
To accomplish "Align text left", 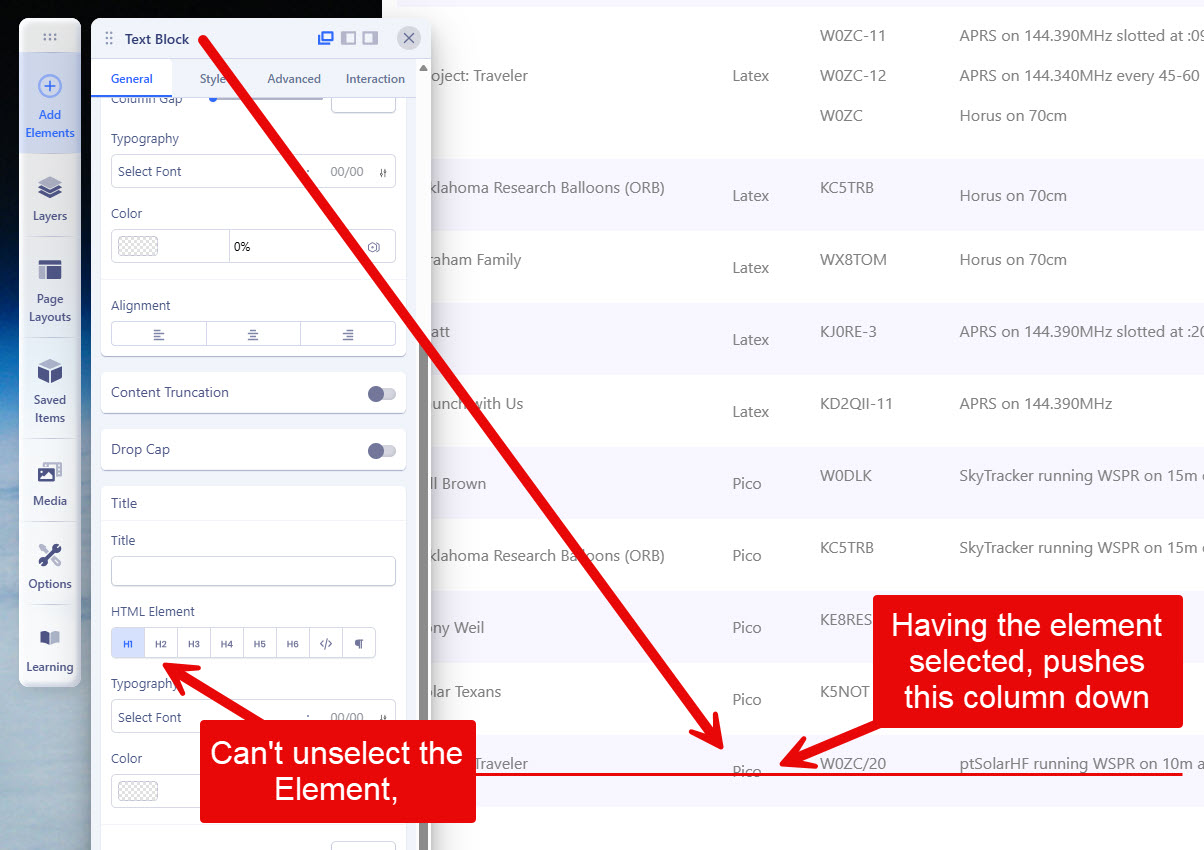I will pos(159,334).
